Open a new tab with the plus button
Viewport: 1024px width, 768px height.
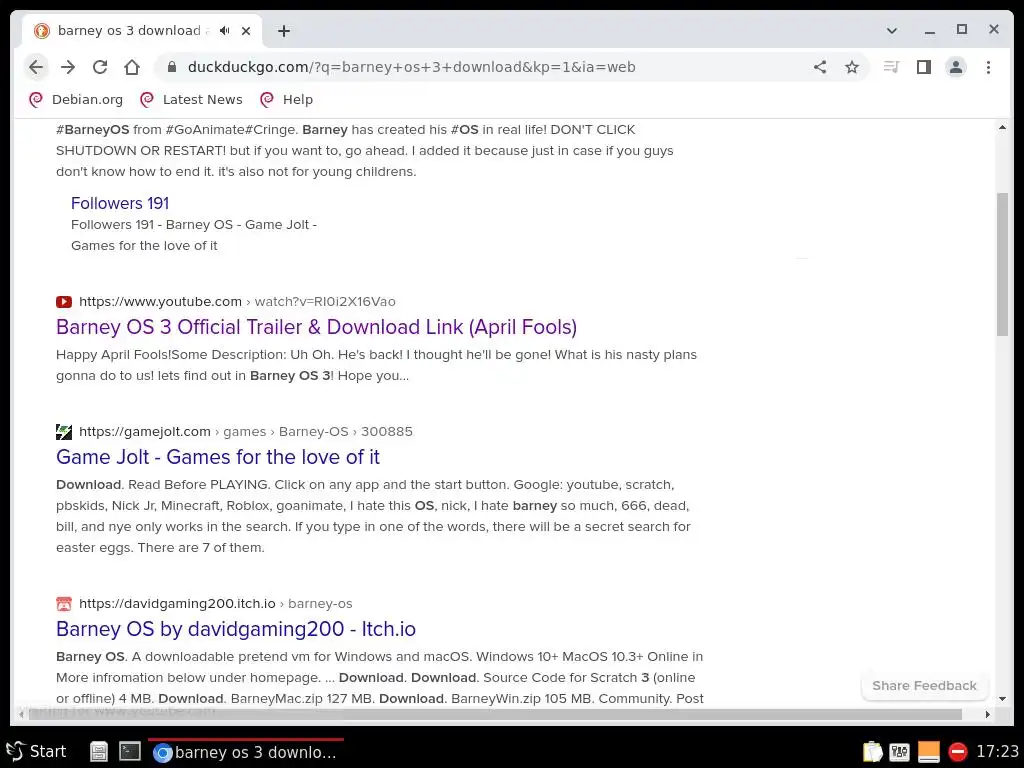coord(283,31)
